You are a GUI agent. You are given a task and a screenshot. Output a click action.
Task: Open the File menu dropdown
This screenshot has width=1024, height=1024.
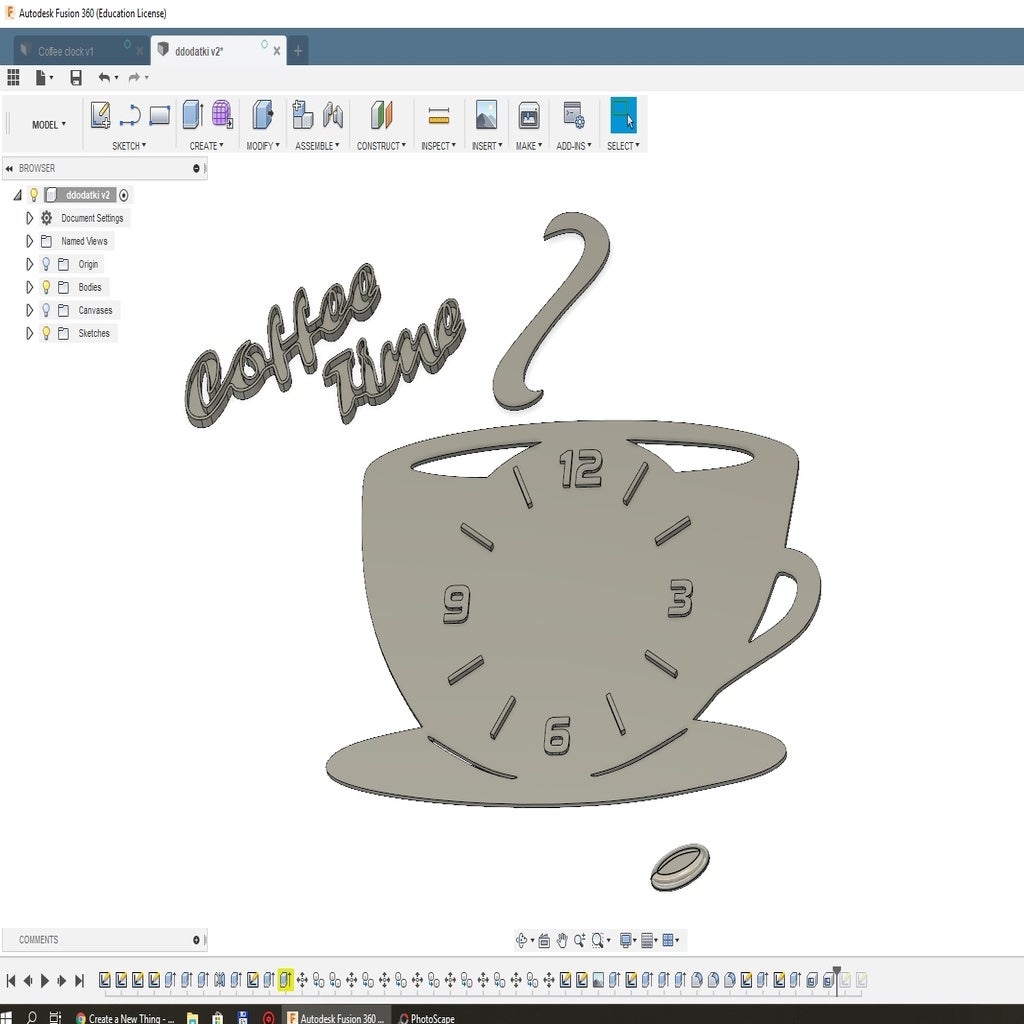point(44,78)
